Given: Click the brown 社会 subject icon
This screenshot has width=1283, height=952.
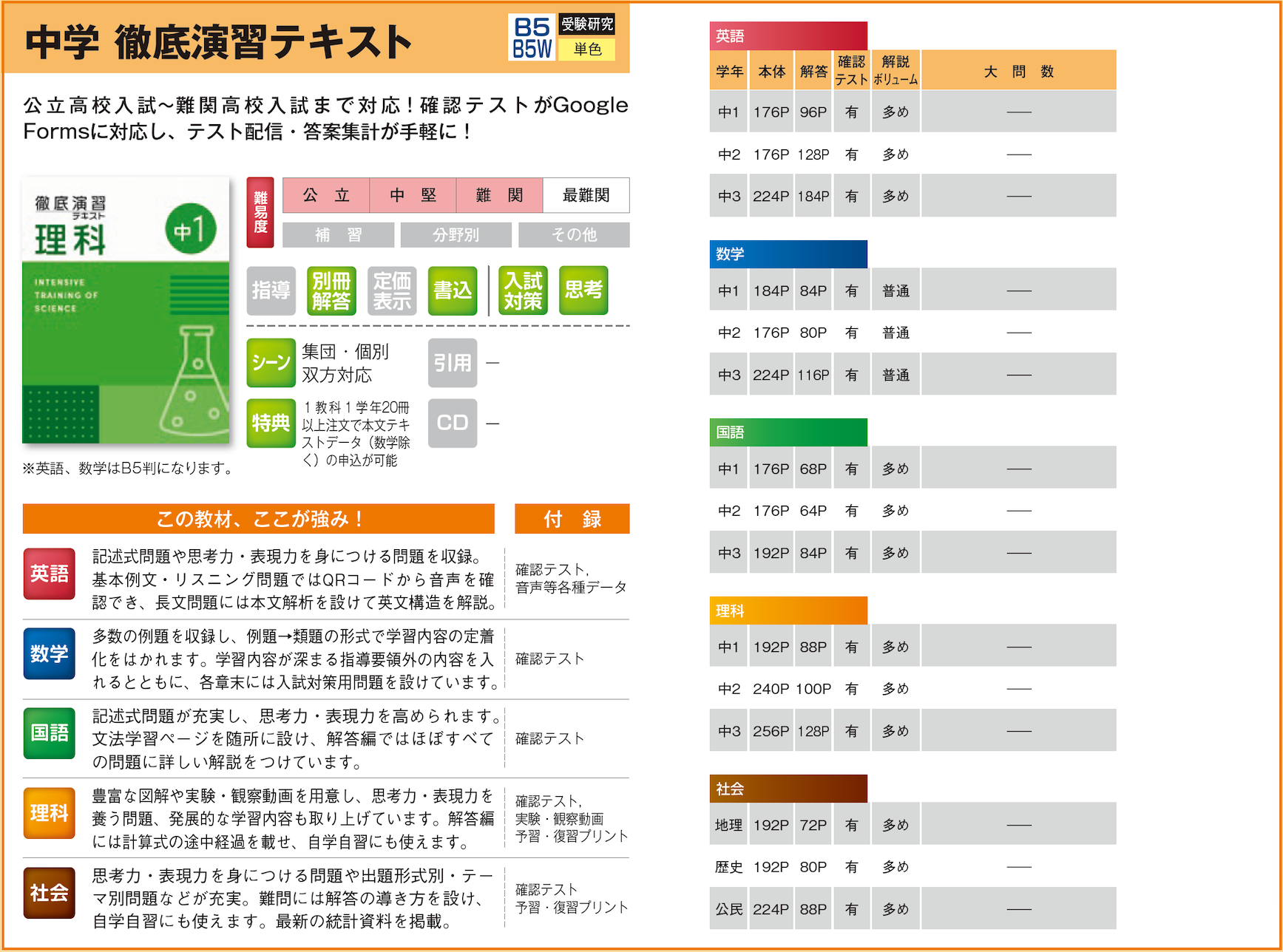Looking at the screenshot, I should (49, 893).
